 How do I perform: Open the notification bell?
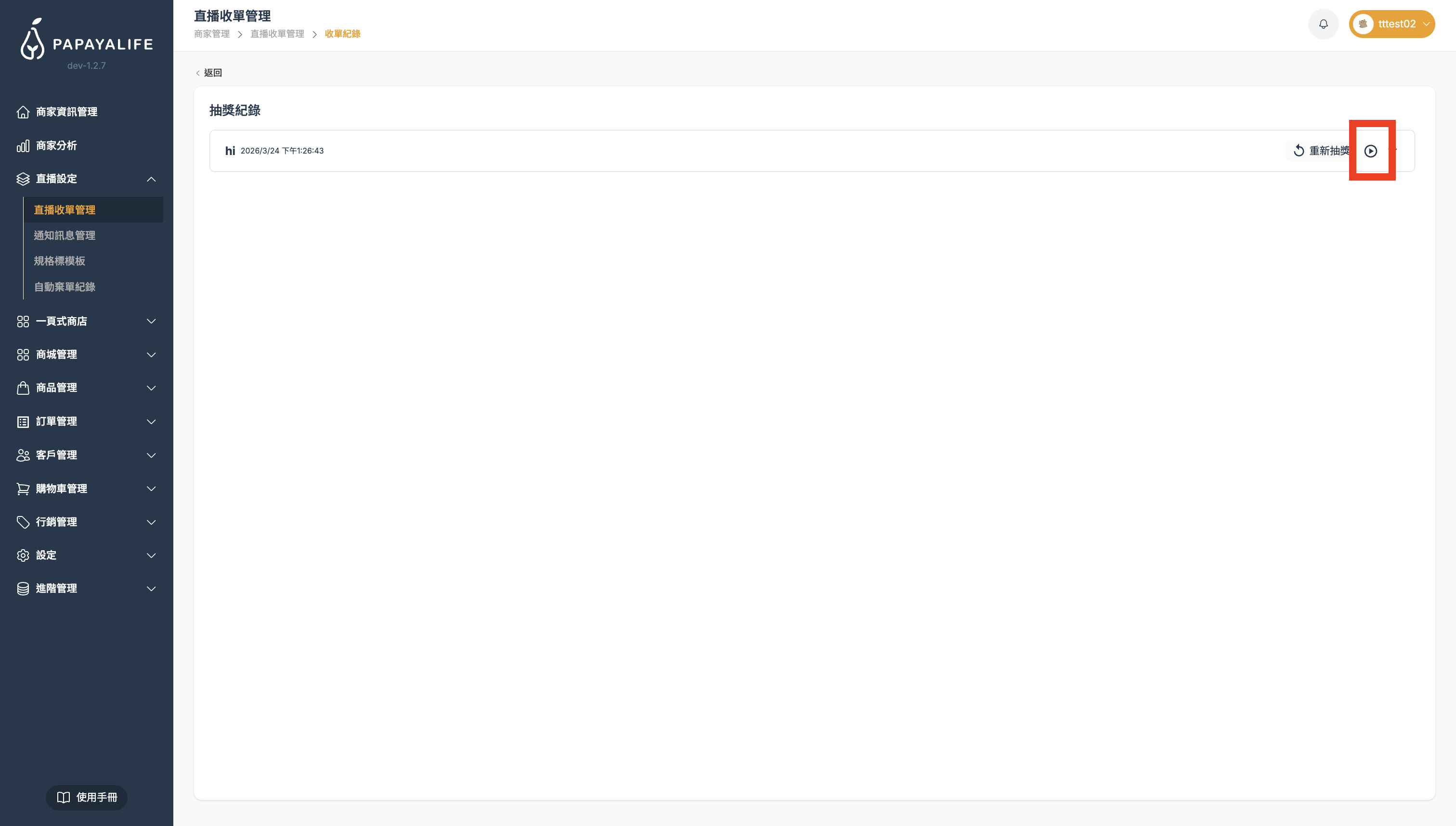pos(1323,25)
